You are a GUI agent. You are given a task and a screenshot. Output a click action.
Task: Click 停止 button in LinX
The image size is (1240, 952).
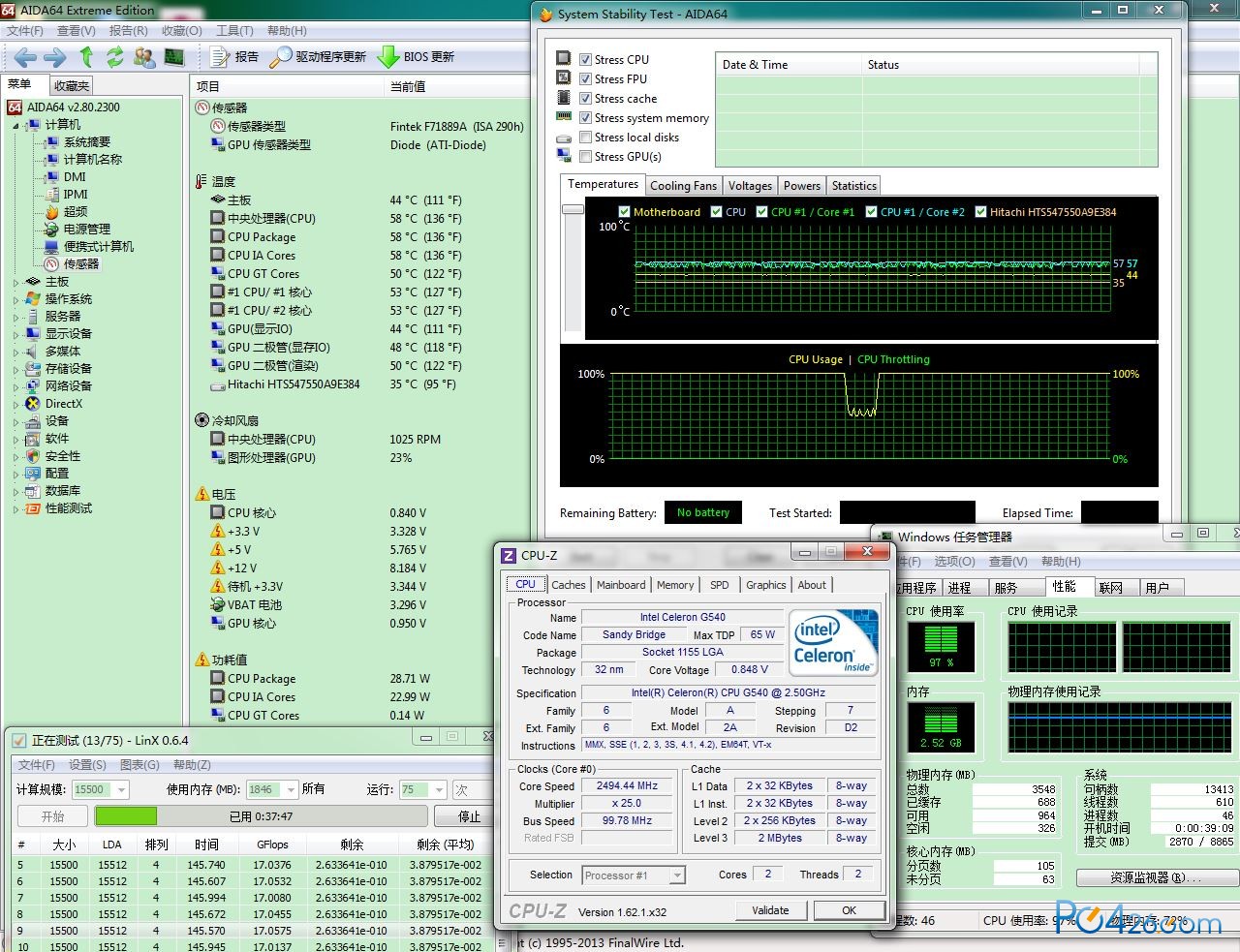pos(469,816)
